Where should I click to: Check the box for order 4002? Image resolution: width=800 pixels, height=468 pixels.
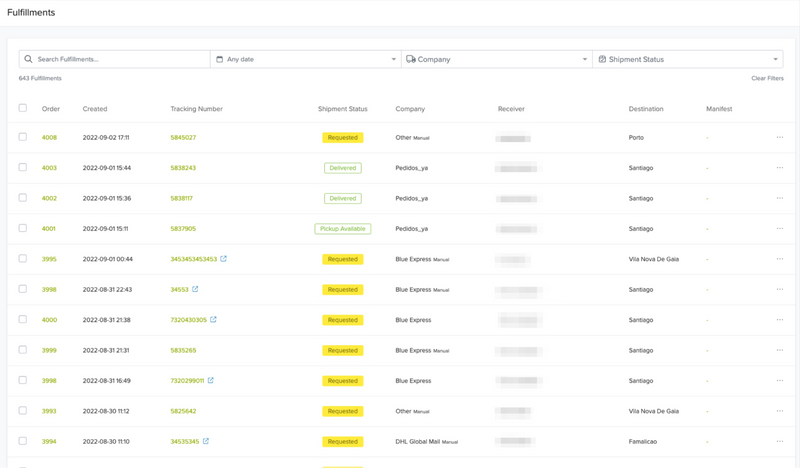click(23, 198)
